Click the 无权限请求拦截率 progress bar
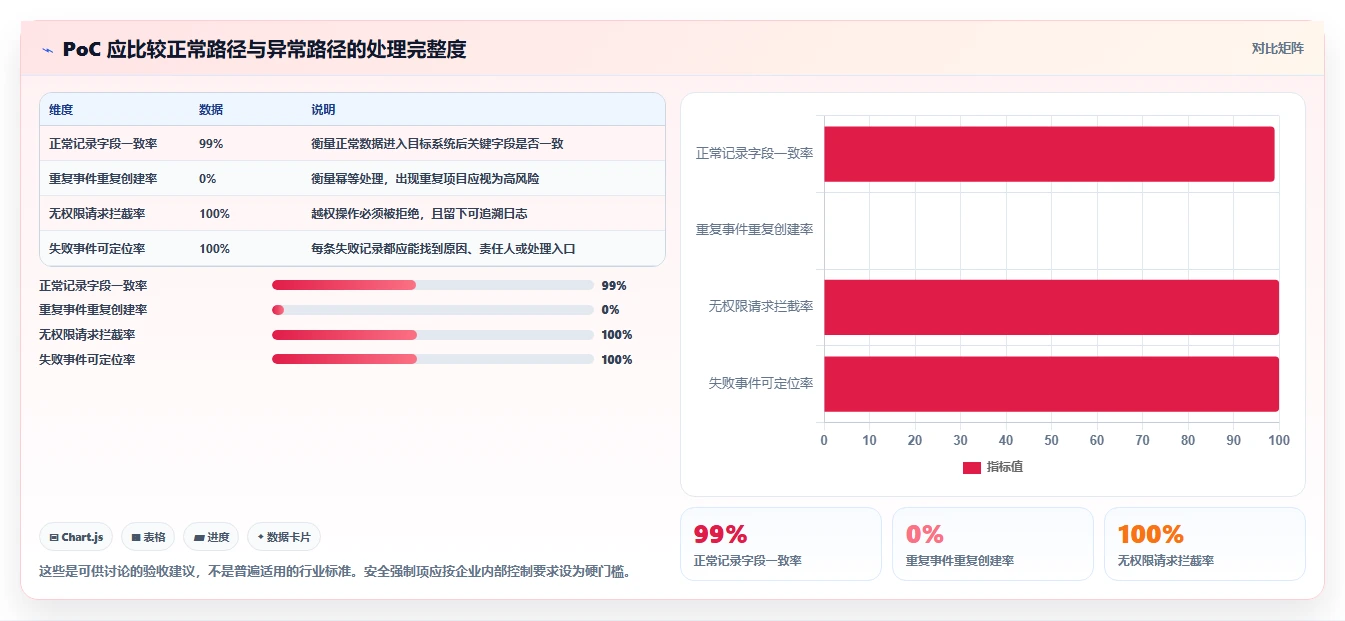The width and height of the screenshot is (1345, 621). pos(433,335)
